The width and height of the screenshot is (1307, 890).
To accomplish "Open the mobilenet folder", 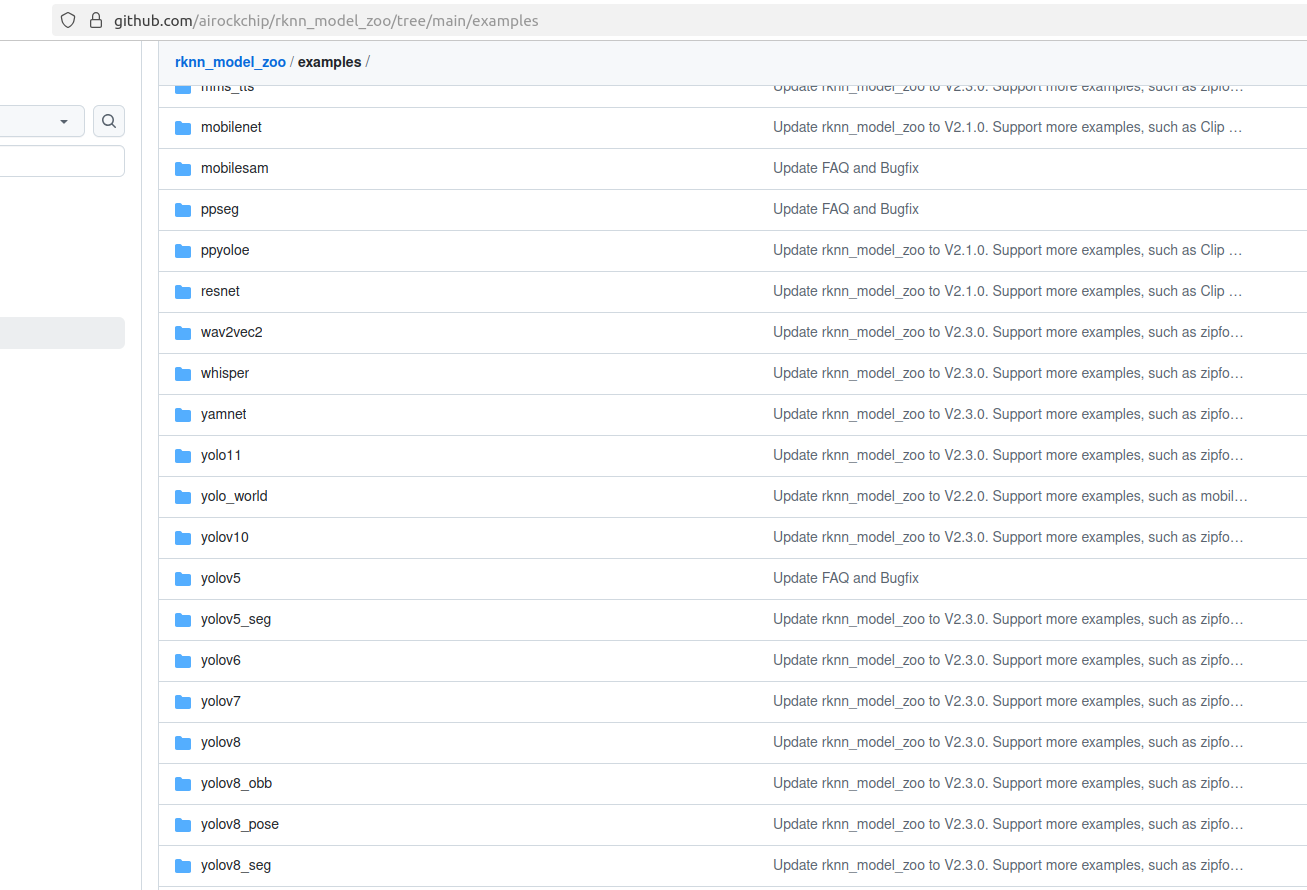I will click(231, 127).
